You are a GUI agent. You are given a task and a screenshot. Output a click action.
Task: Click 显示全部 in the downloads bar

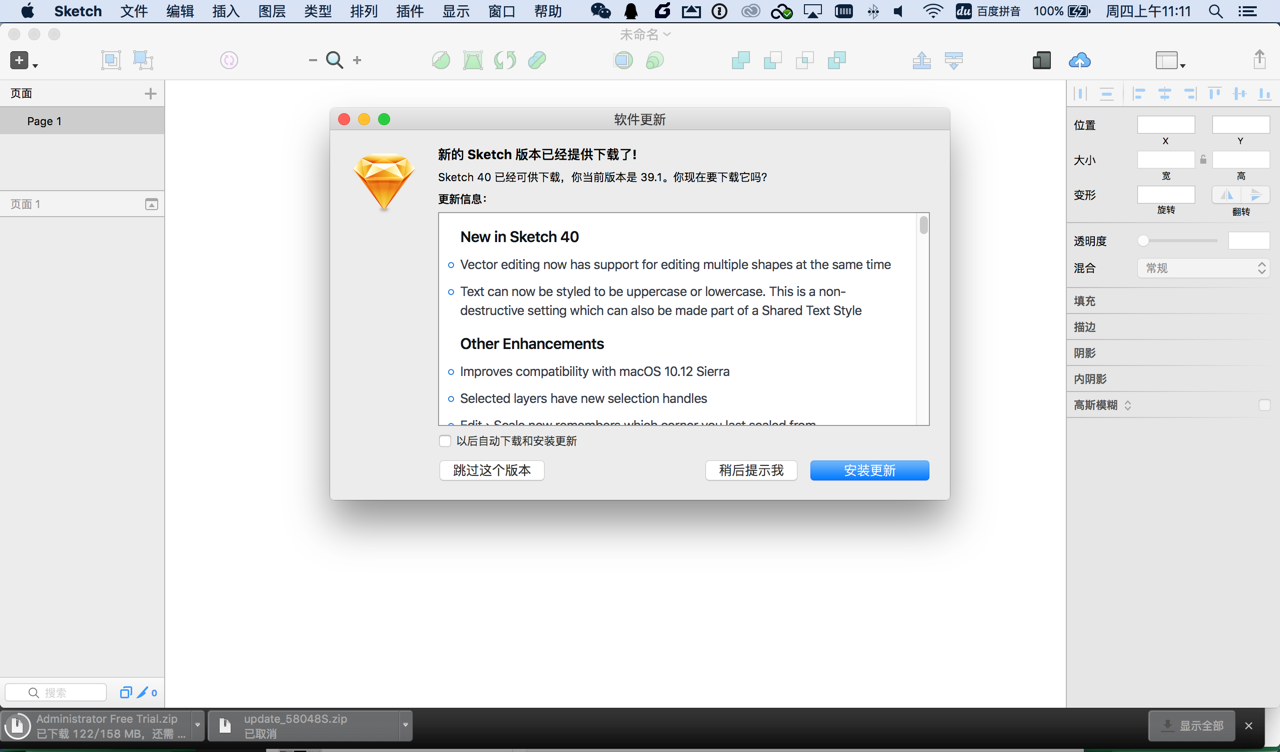1192,726
